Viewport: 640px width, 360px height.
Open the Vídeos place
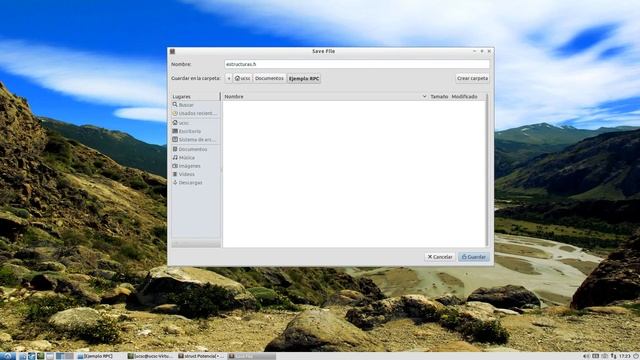(196, 174)
